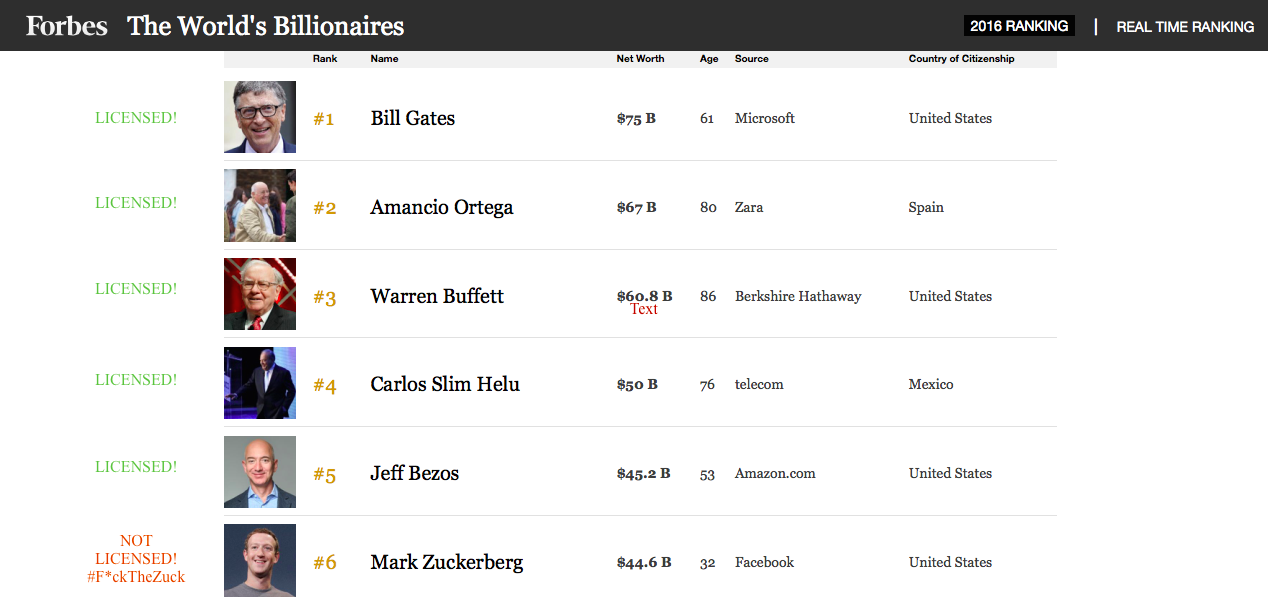
Task: Open the Warren Buffett name link
Action: [x=437, y=296]
